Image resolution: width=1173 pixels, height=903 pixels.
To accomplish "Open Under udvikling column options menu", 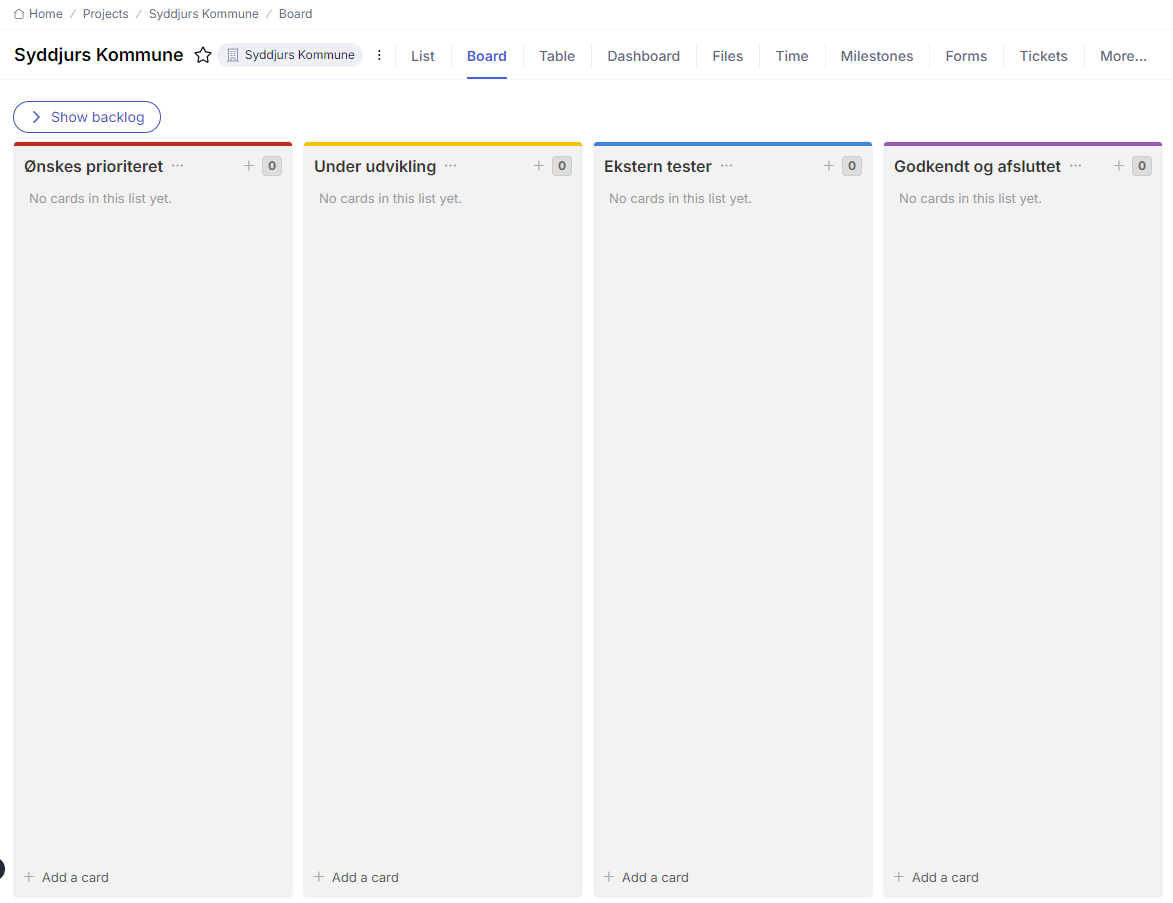I will point(451,166).
